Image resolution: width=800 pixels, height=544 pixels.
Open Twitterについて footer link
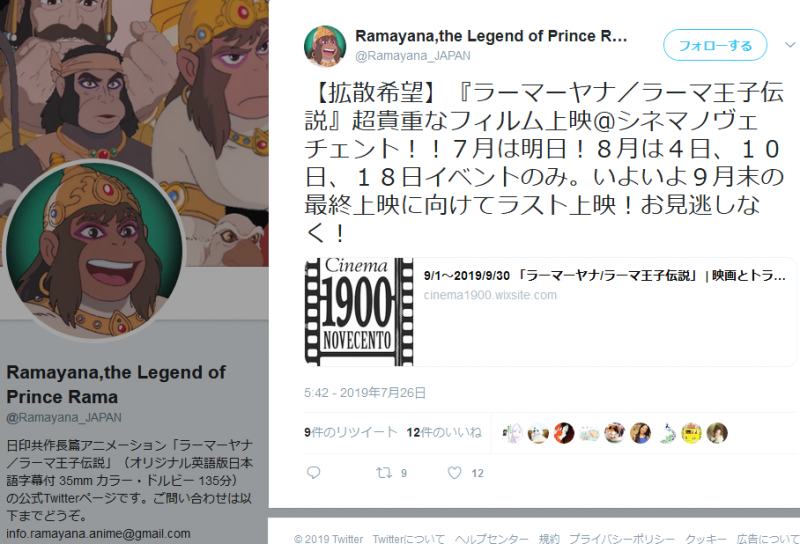coord(408,538)
